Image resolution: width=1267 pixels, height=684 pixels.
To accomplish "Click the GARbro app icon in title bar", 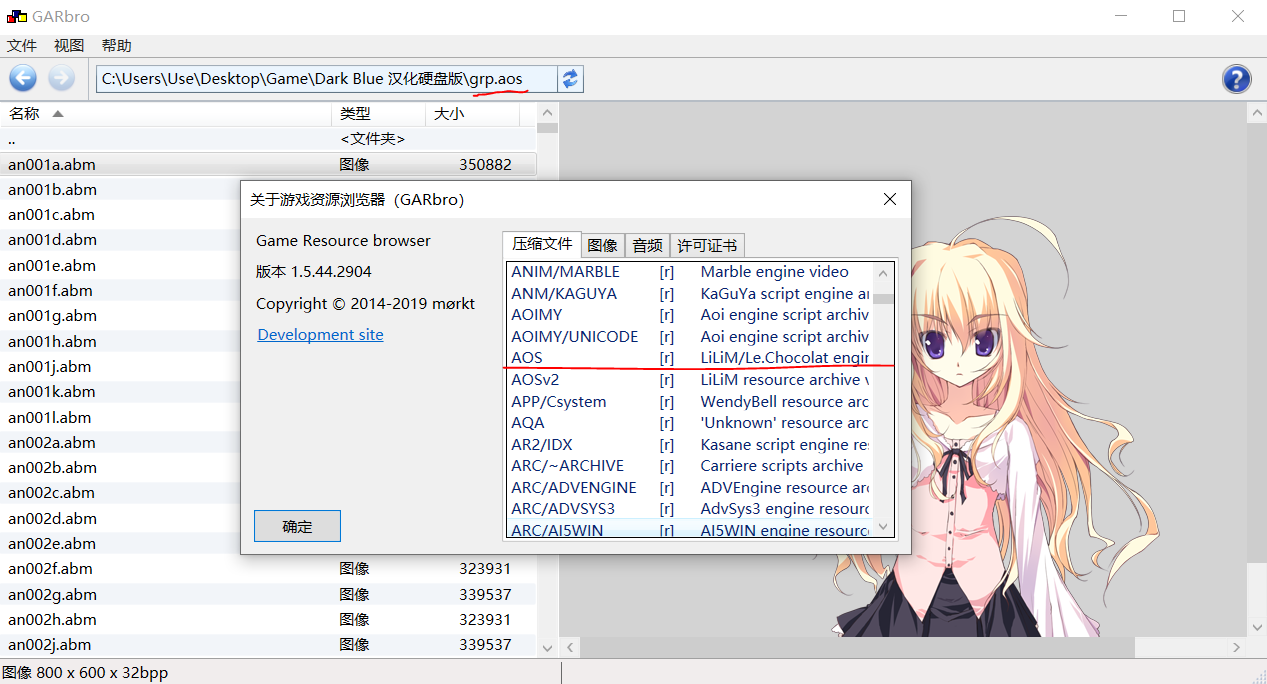I will [17, 16].
